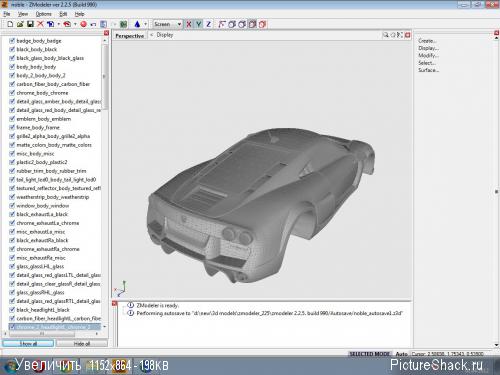This screenshot has width=500, height=375.
Task: Open the Options menu
Action: [44, 14]
